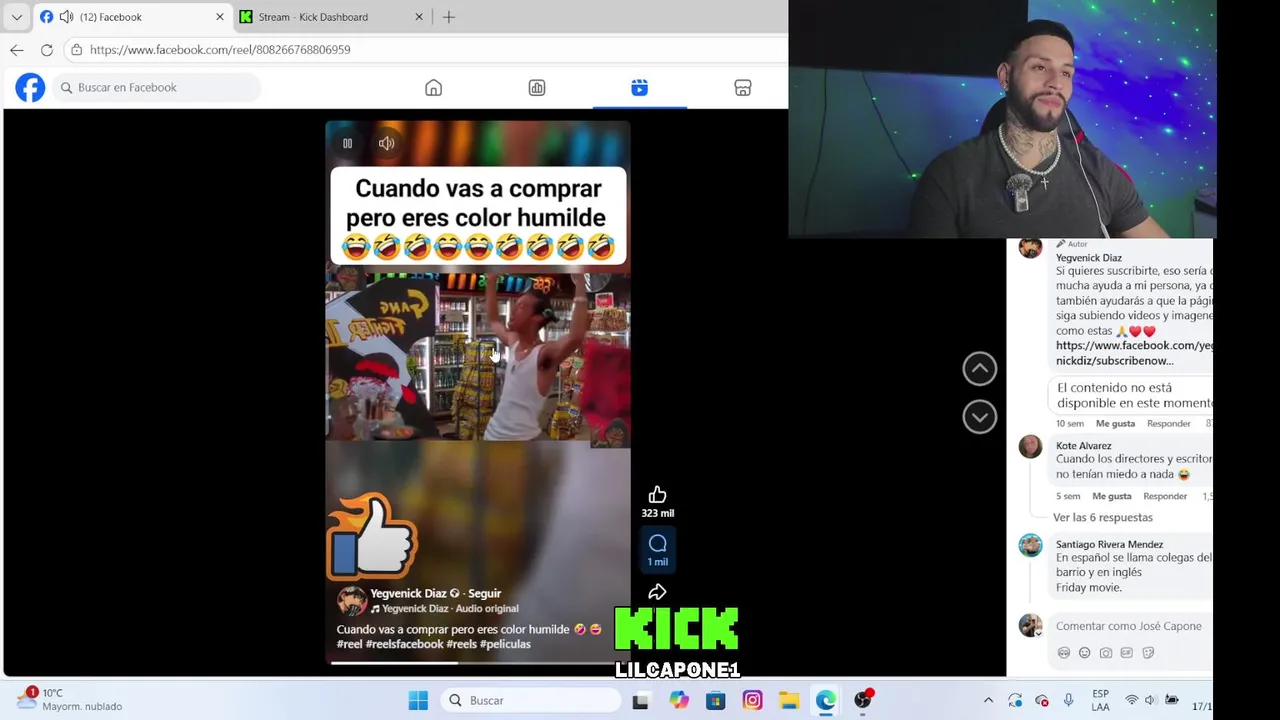This screenshot has height=720, width=1280.
Task: Click Yegvenick Diaz avatar on reel
Action: (x=351, y=601)
